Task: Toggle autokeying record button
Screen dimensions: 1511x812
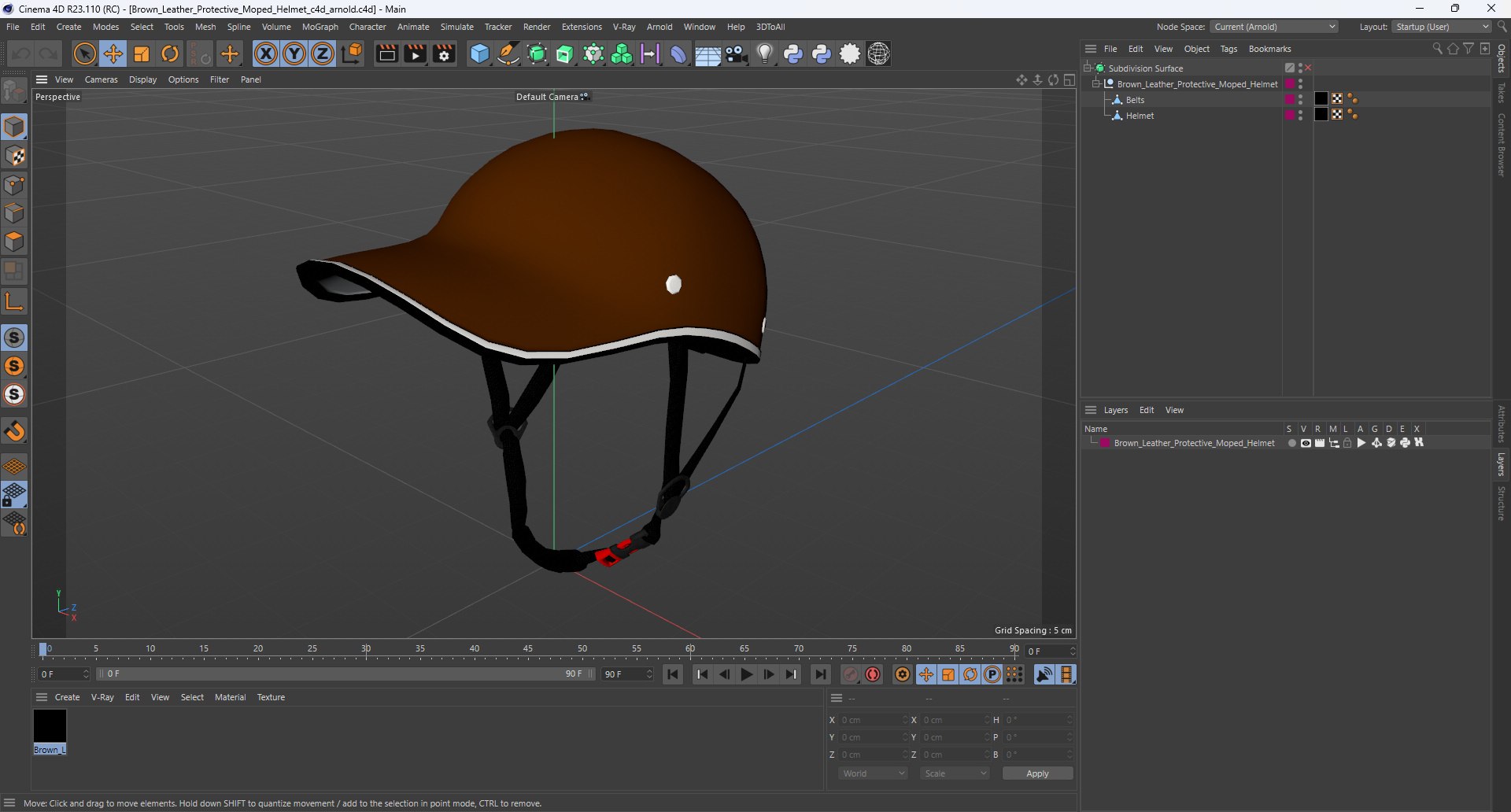Action: 873,674
